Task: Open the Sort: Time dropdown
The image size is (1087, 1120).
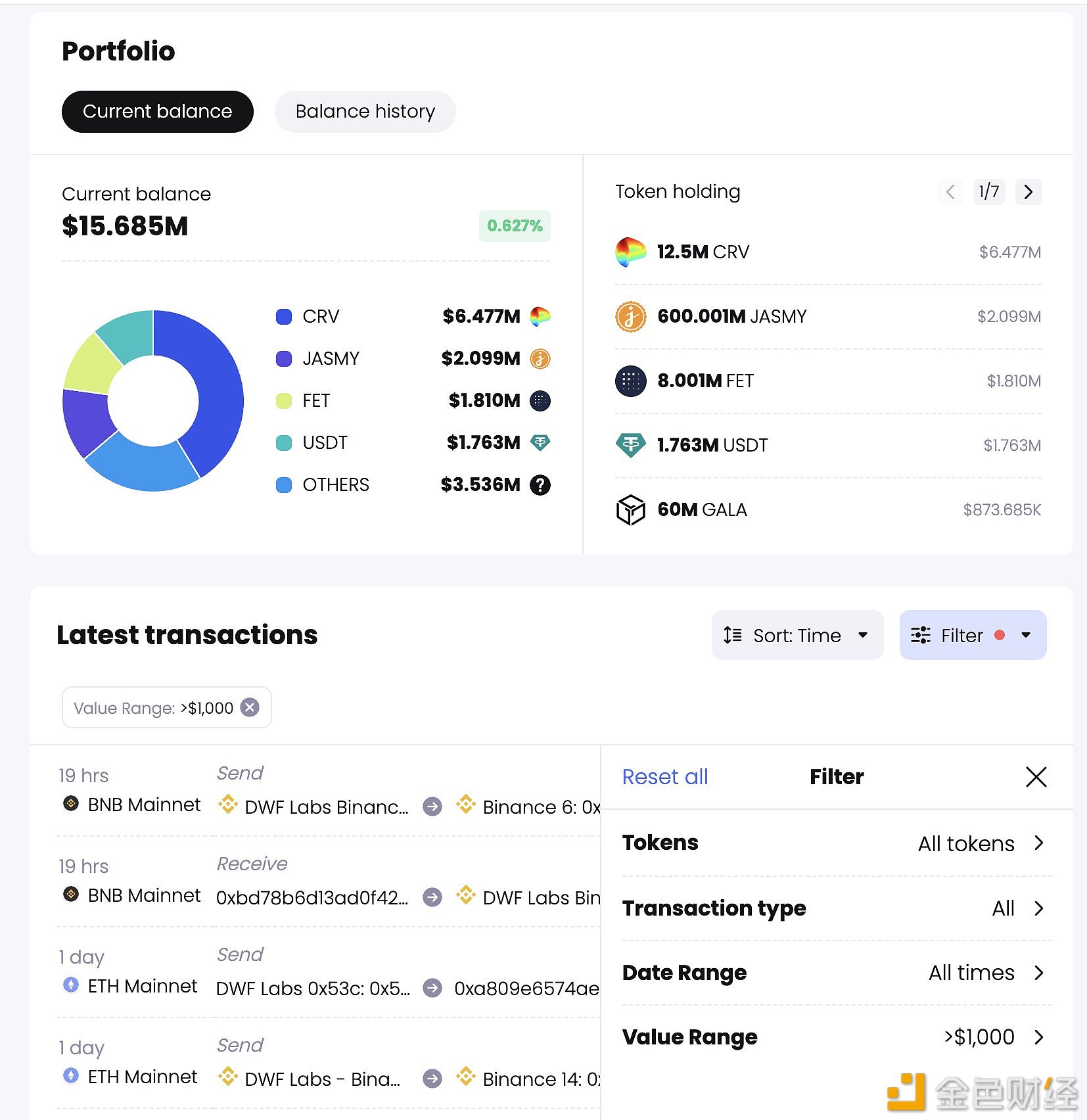Action: pos(797,635)
